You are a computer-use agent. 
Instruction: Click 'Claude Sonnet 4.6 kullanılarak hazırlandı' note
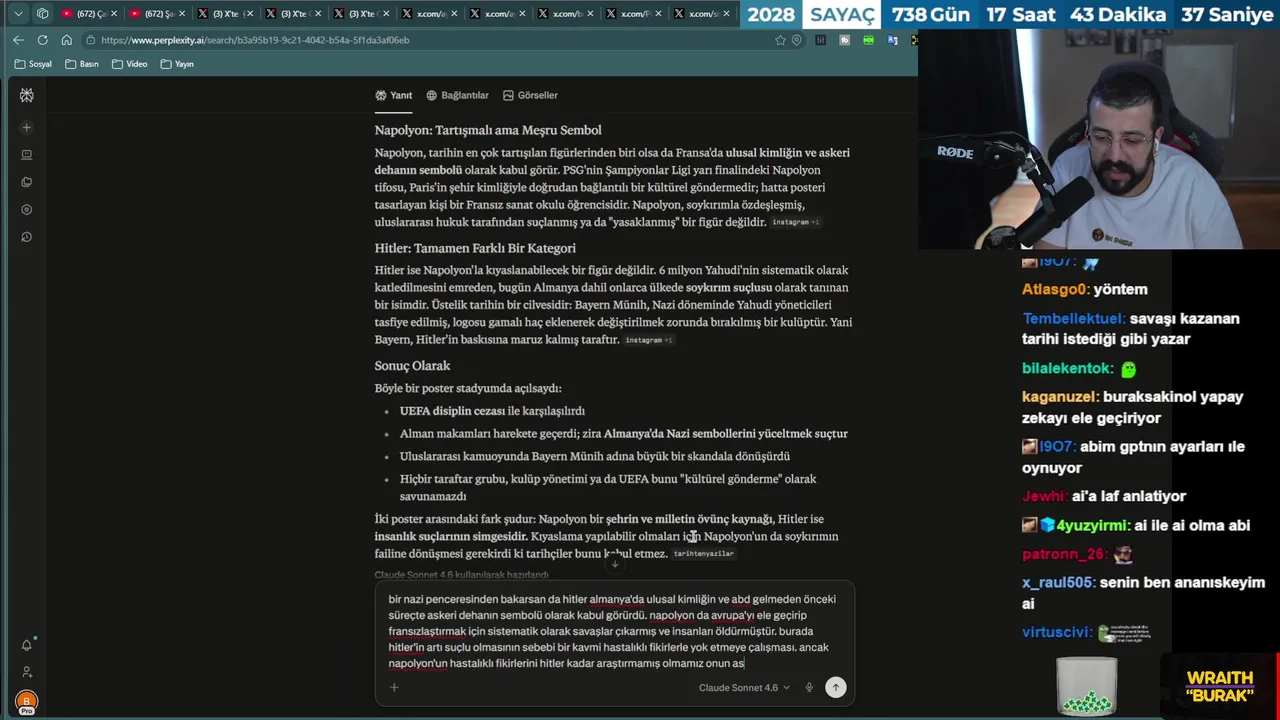[x=461, y=575]
